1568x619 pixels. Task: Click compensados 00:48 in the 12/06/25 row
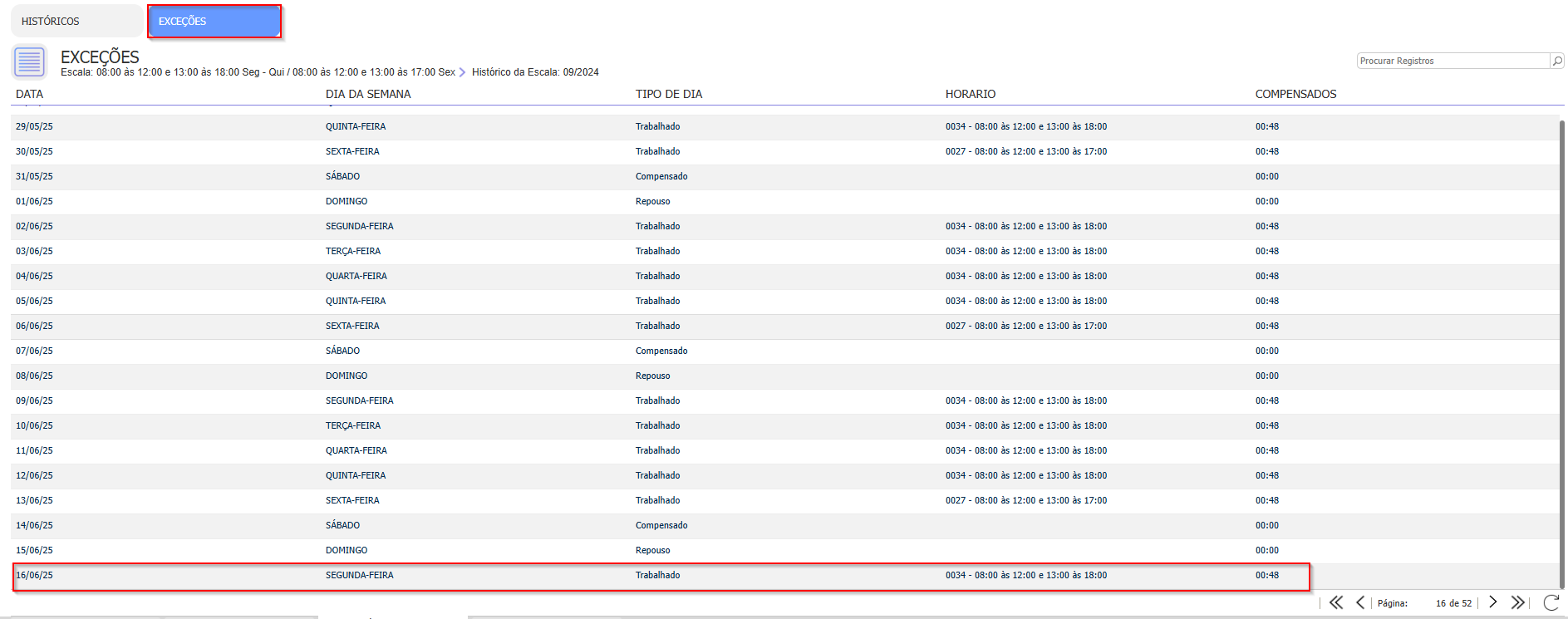pyautogui.click(x=1267, y=475)
